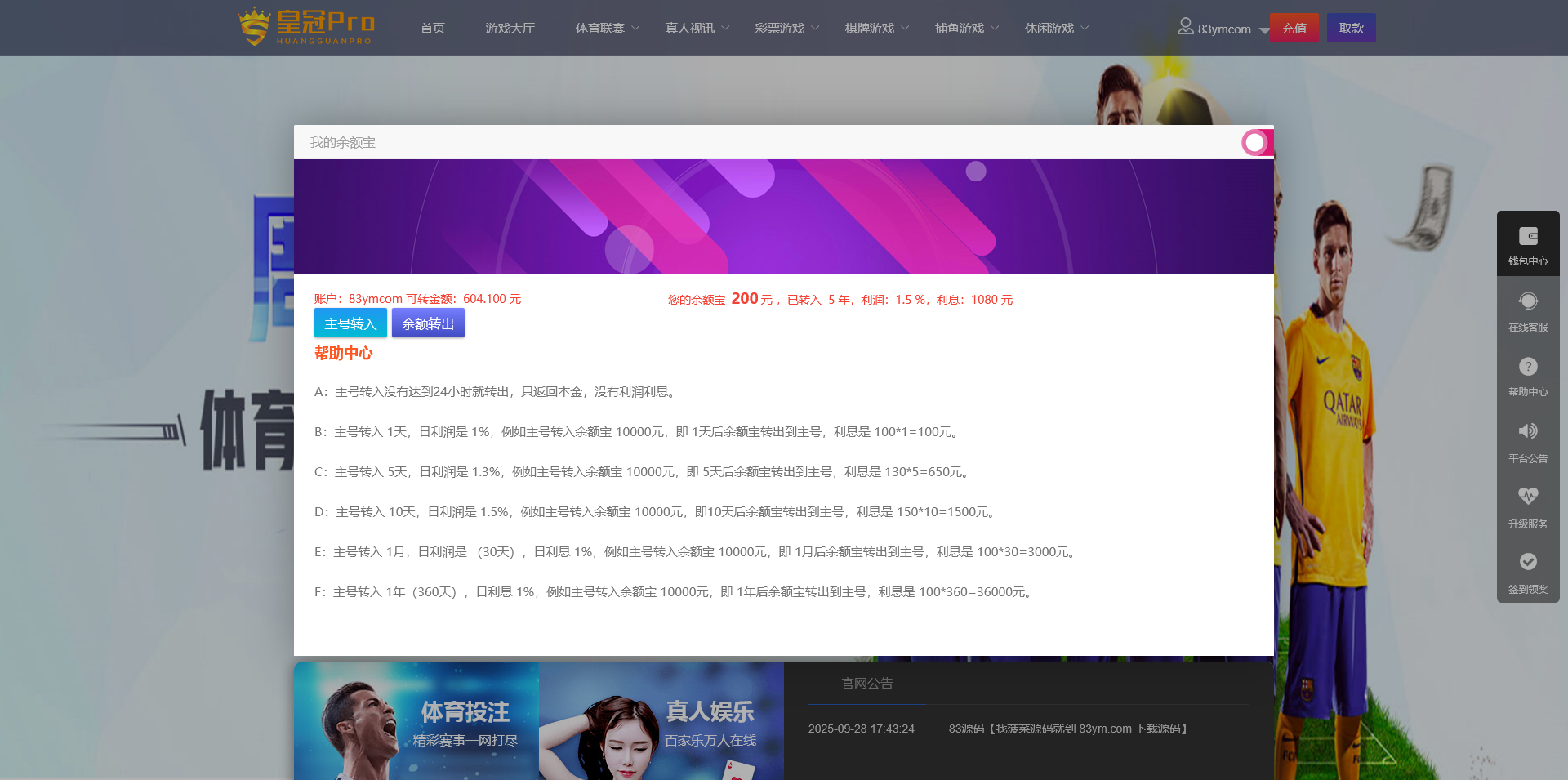This screenshot has width=1568, height=780.
Task: Open help center question mark icon
Action: point(1528,368)
